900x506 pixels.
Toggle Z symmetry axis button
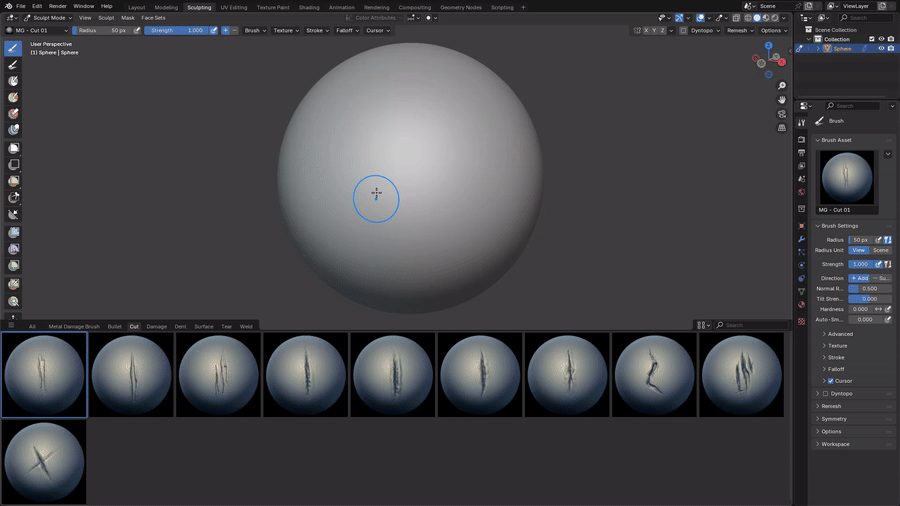(662, 30)
